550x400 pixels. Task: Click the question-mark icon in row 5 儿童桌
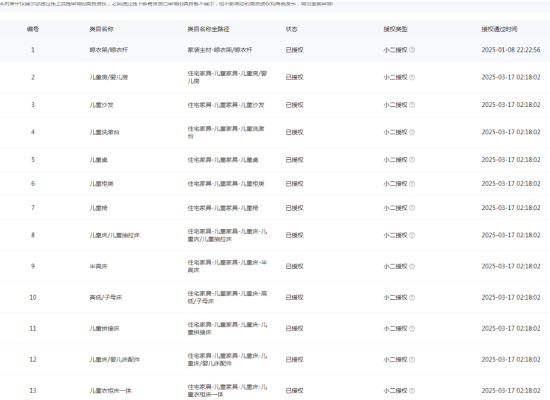[x=412, y=160]
